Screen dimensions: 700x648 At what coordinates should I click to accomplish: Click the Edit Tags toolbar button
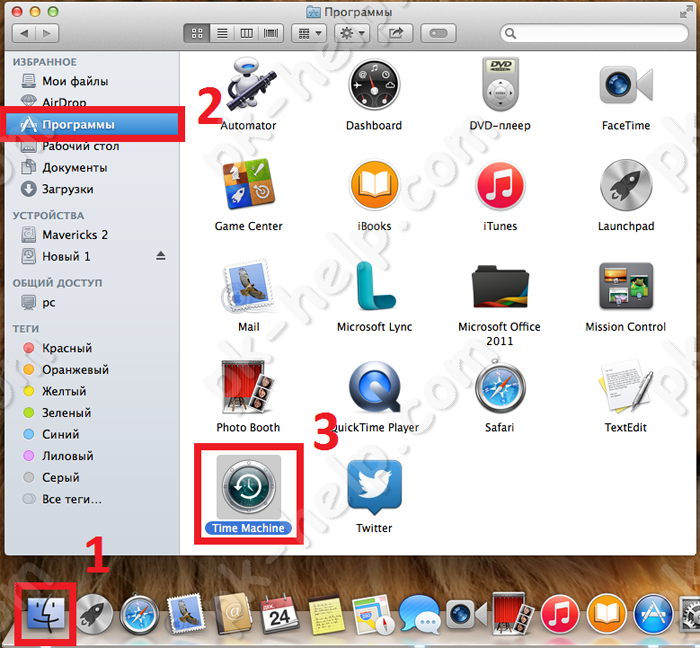[x=438, y=33]
